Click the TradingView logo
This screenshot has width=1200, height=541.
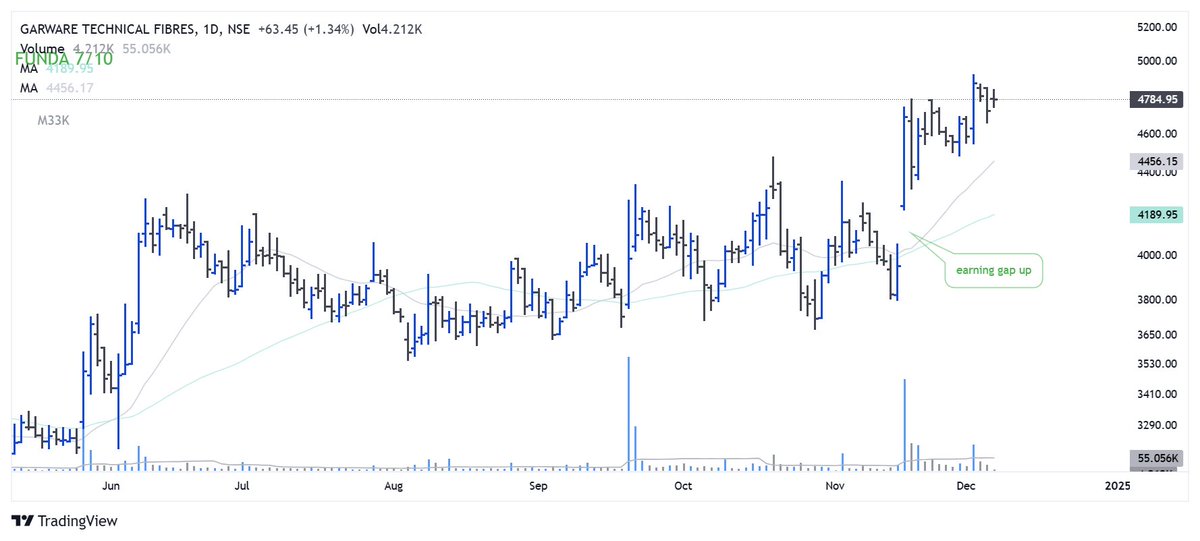64,521
